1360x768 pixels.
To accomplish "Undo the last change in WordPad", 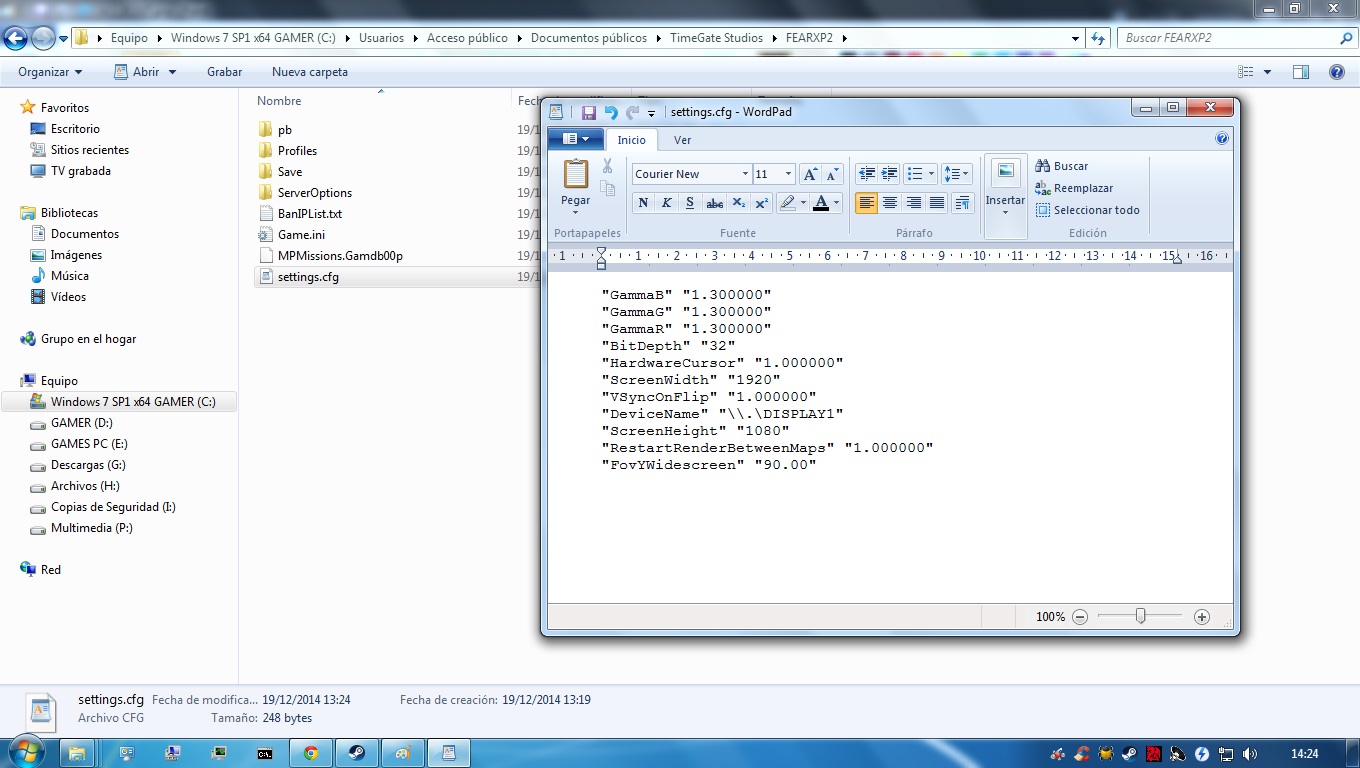I will [x=611, y=112].
